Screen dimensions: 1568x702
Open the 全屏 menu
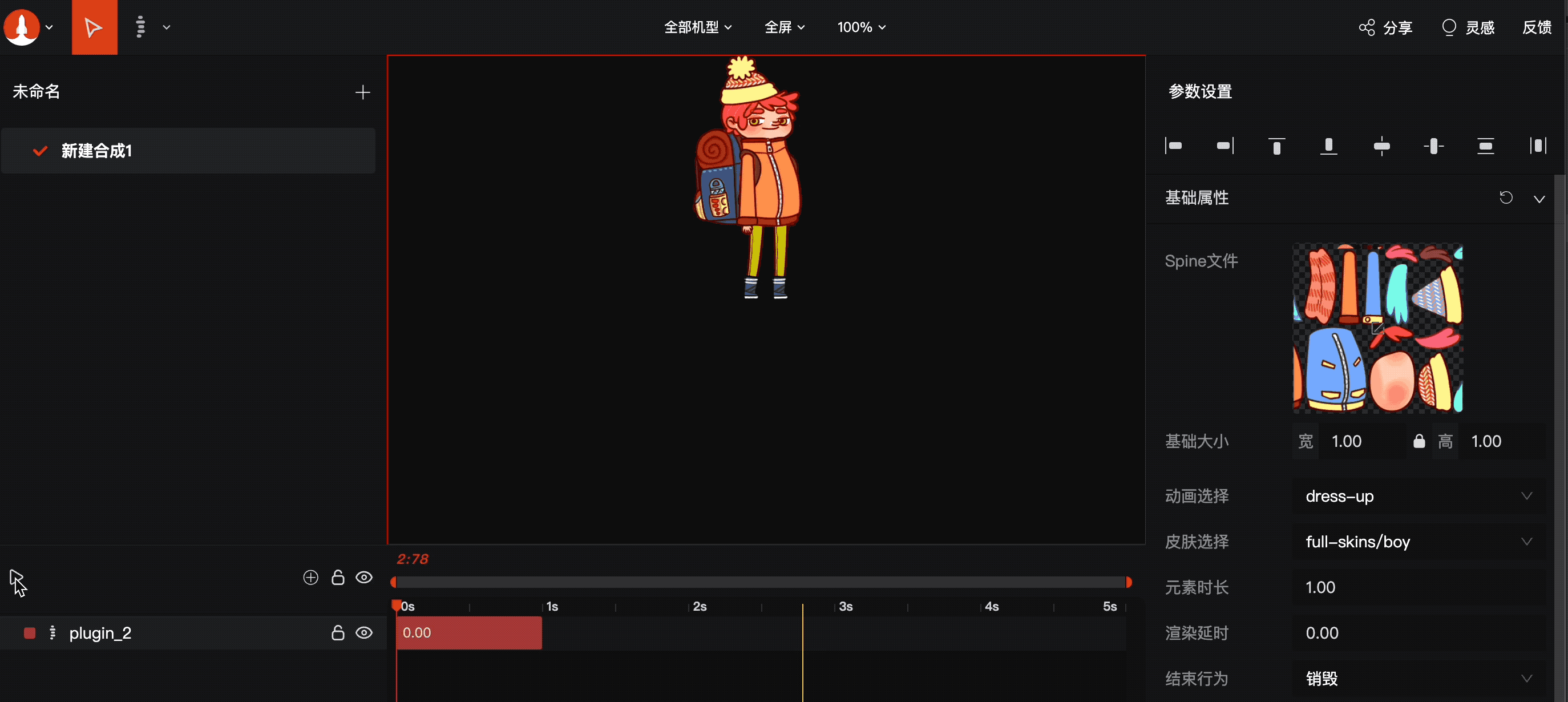(x=784, y=27)
